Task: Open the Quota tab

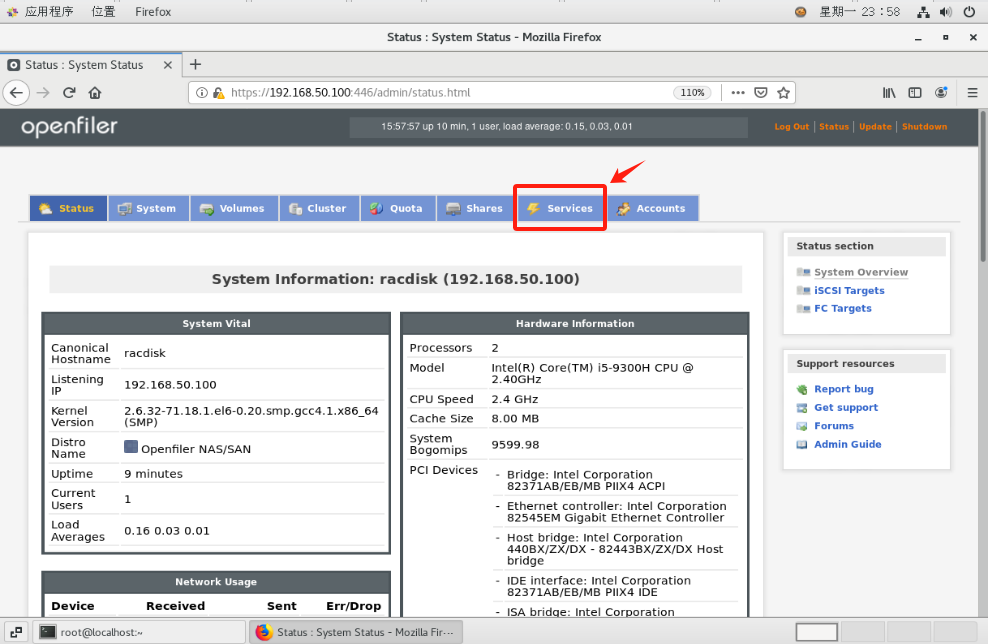Action: [x=398, y=209]
